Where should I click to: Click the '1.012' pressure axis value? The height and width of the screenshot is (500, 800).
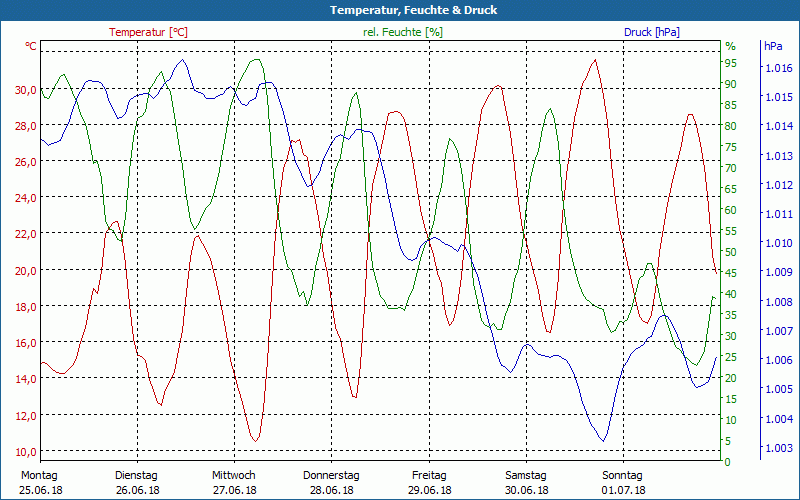(x=779, y=185)
